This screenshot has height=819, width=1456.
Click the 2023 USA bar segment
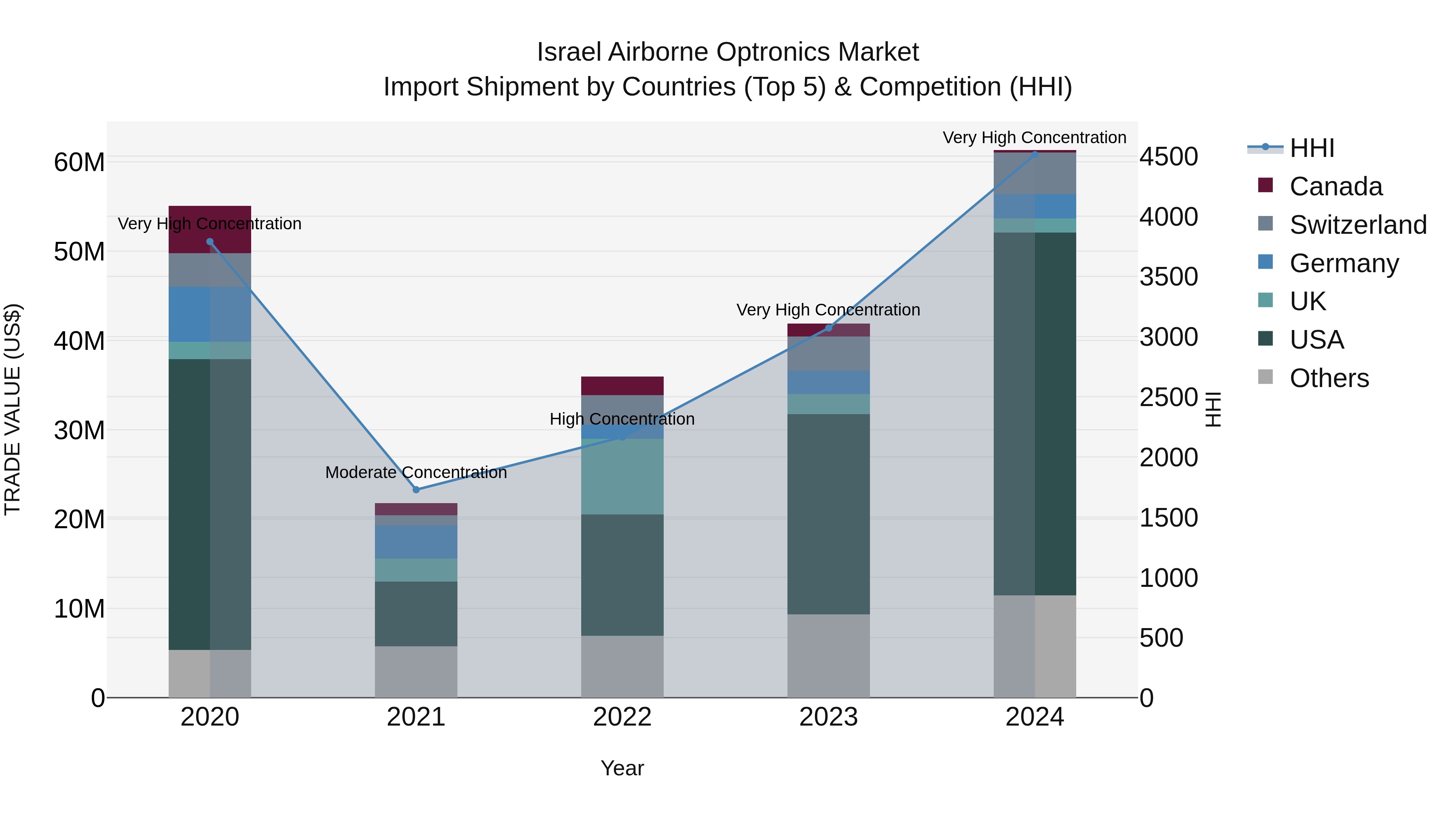(829, 514)
